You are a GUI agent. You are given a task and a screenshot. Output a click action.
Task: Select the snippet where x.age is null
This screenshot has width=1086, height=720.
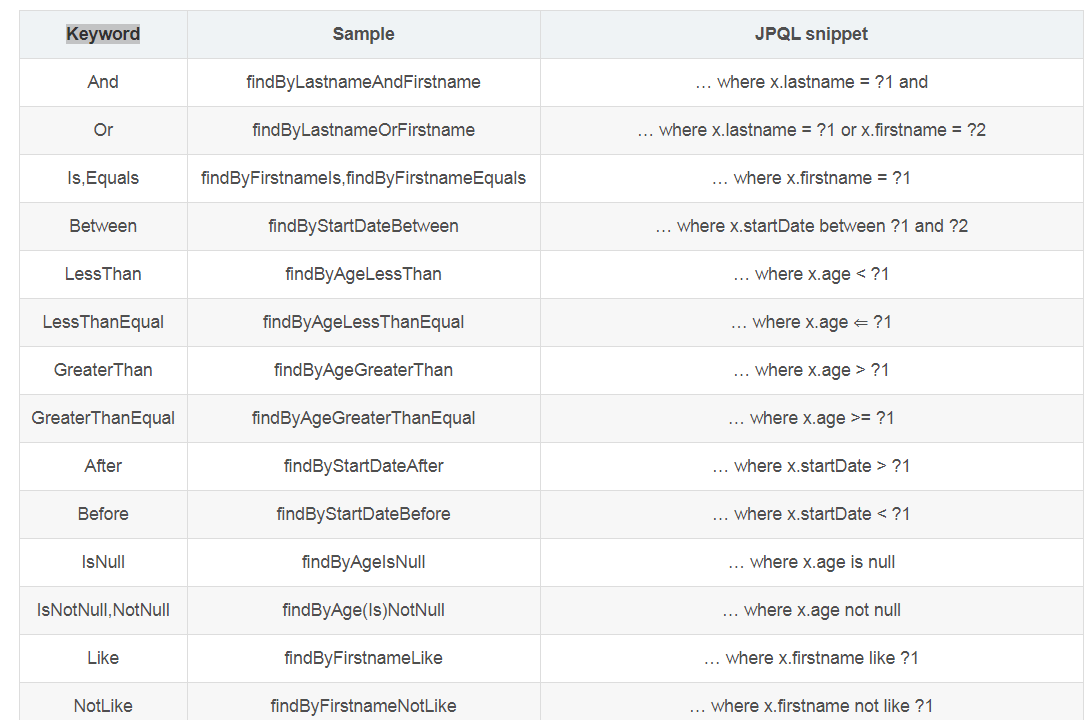811,562
